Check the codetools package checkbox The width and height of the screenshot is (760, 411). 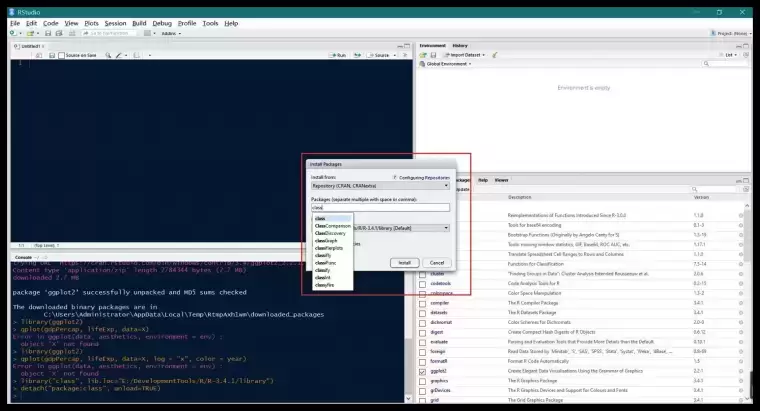(423, 284)
